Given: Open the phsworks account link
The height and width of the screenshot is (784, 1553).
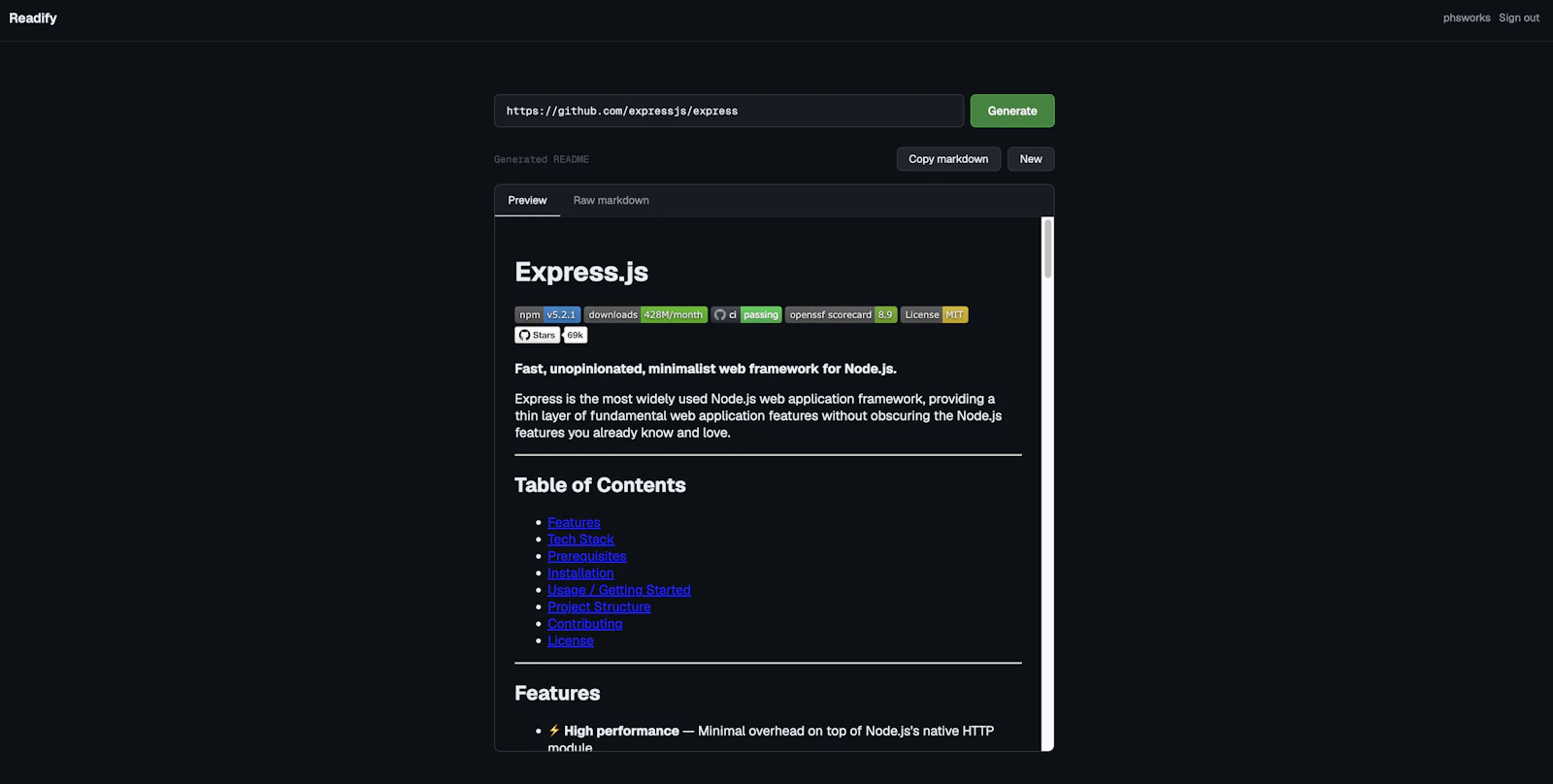Looking at the screenshot, I should click(x=1466, y=18).
